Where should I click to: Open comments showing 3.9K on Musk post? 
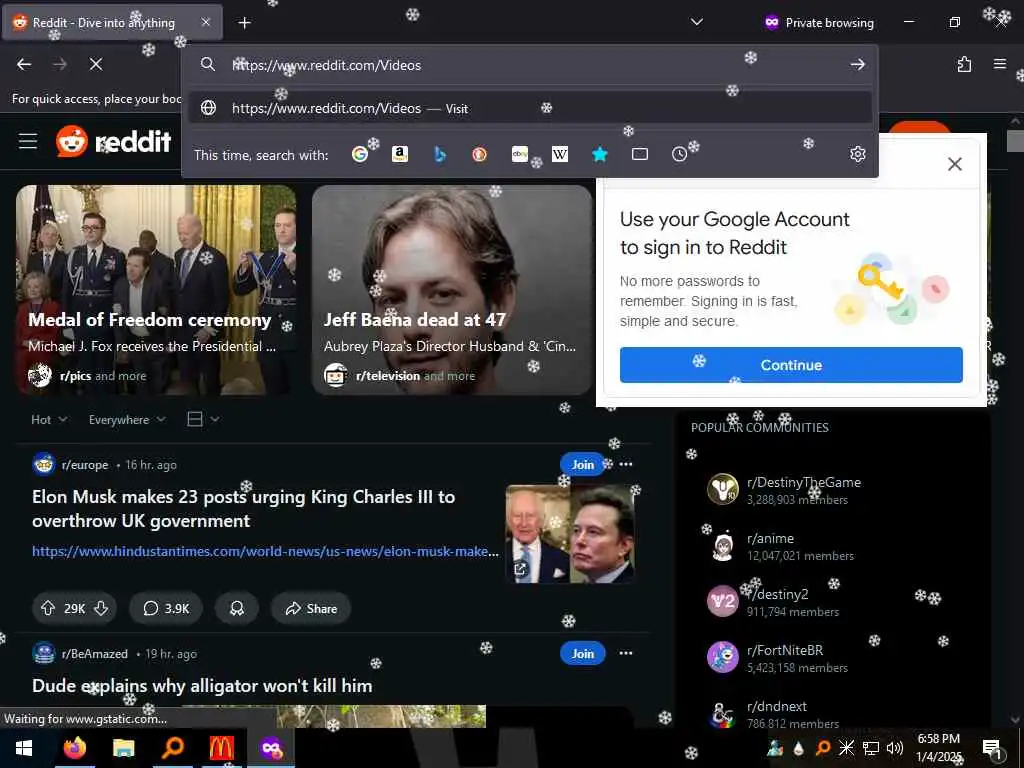pos(166,609)
